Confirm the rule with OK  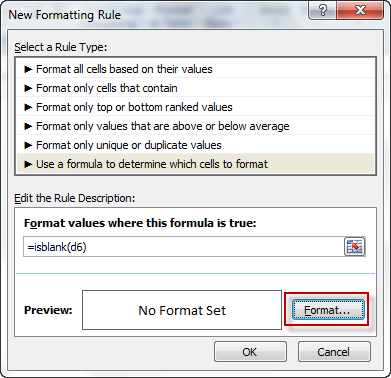coord(250,352)
